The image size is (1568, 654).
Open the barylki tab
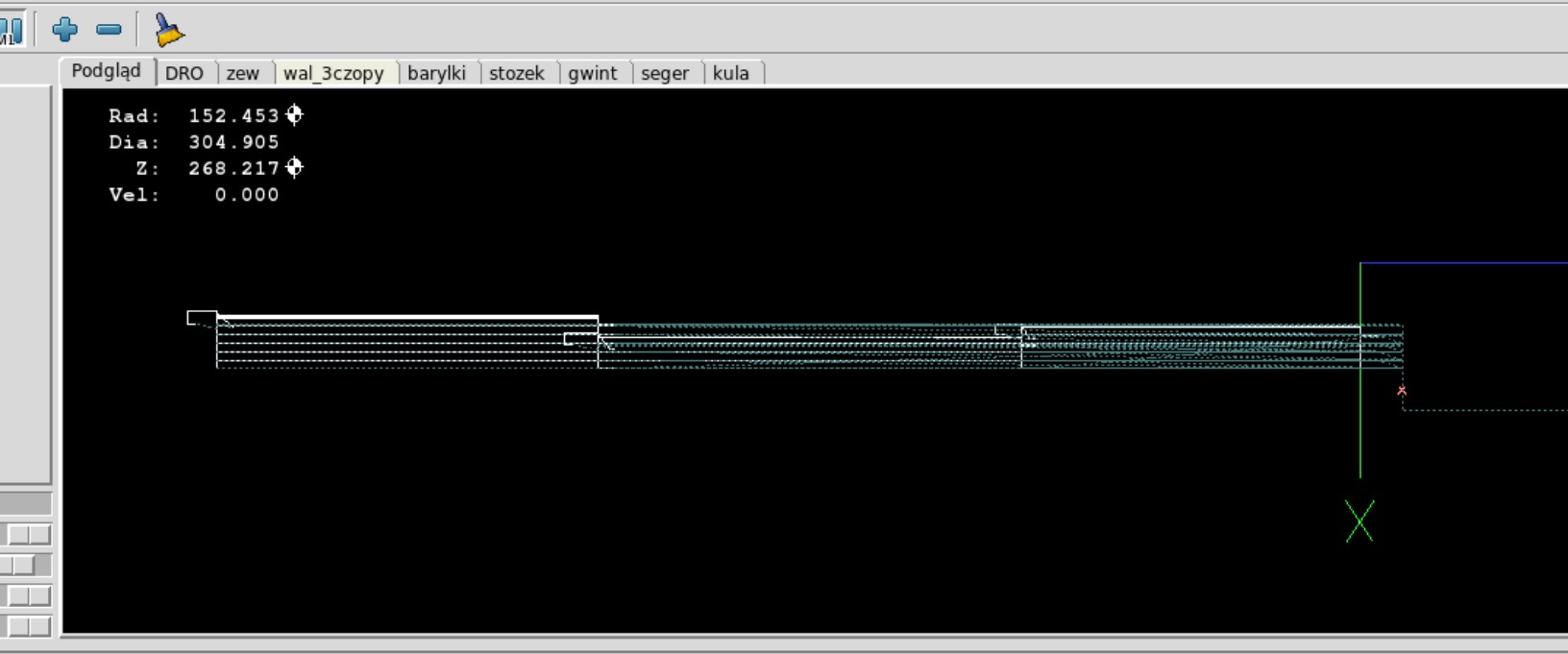click(x=436, y=73)
